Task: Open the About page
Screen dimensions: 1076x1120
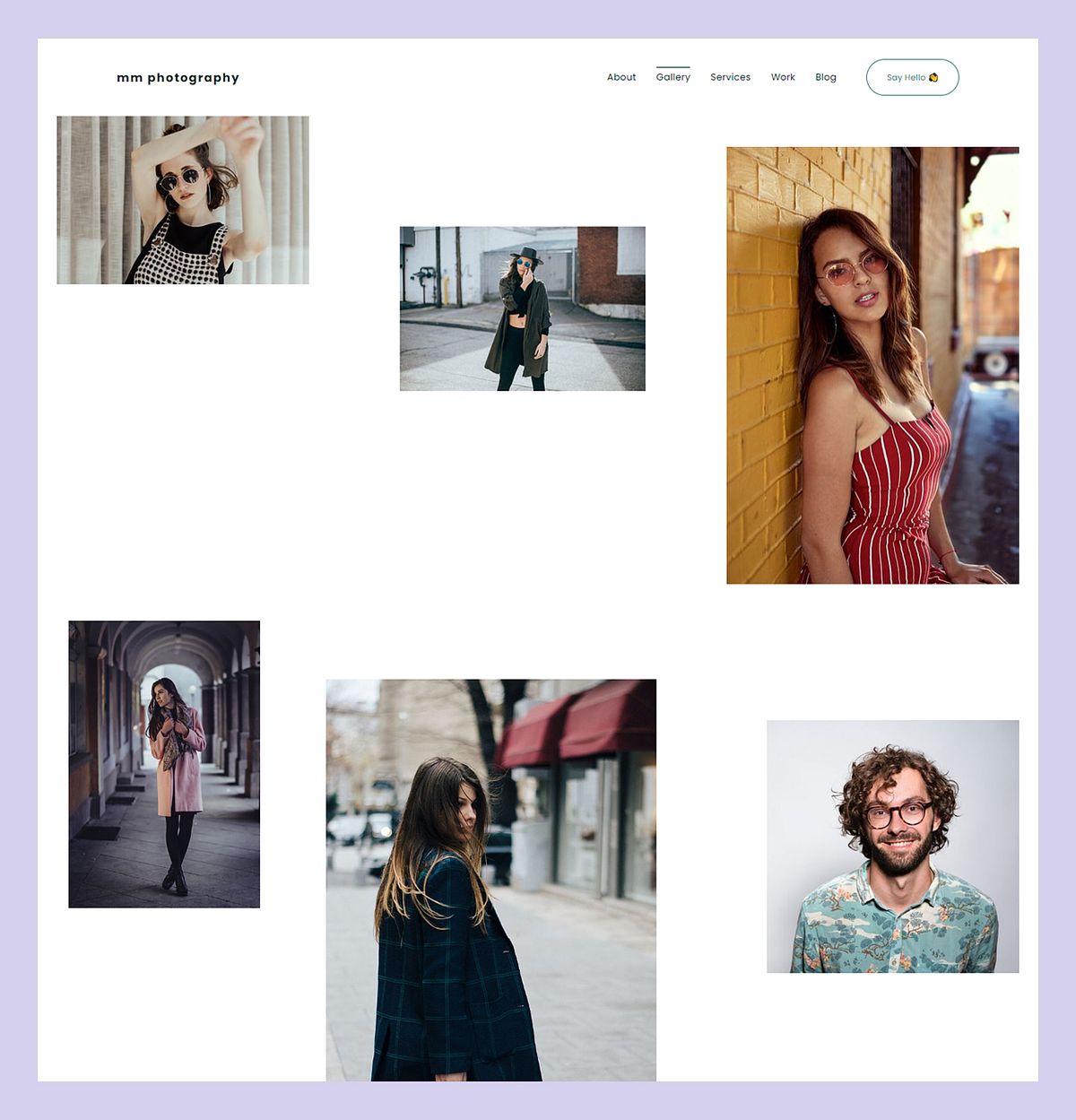Action: click(x=621, y=77)
